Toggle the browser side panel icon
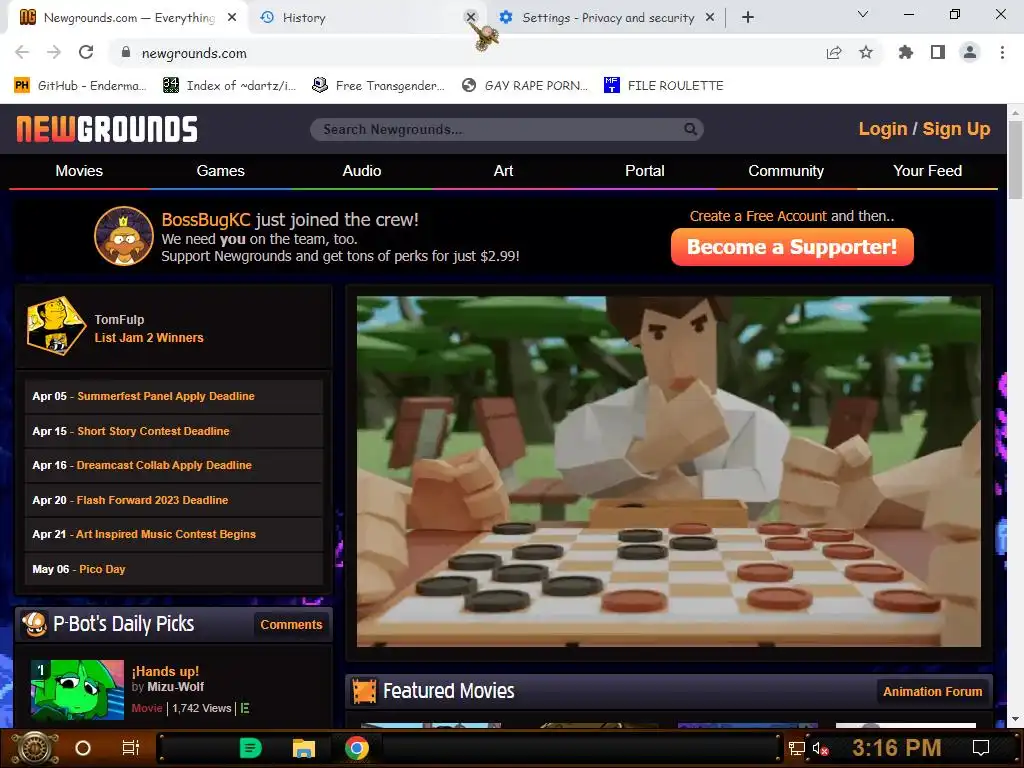Viewport: 1024px width, 768px height. [x=938, y=53]
